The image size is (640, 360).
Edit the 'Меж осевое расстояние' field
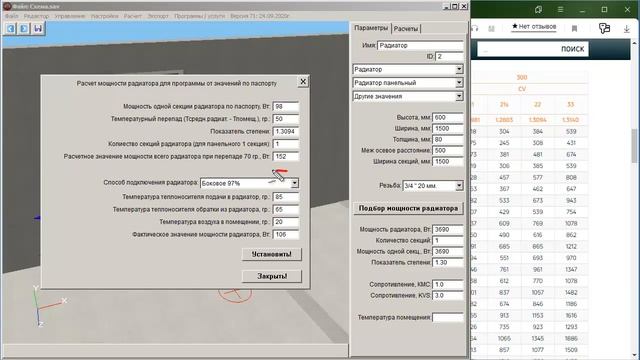pos(448,151)
